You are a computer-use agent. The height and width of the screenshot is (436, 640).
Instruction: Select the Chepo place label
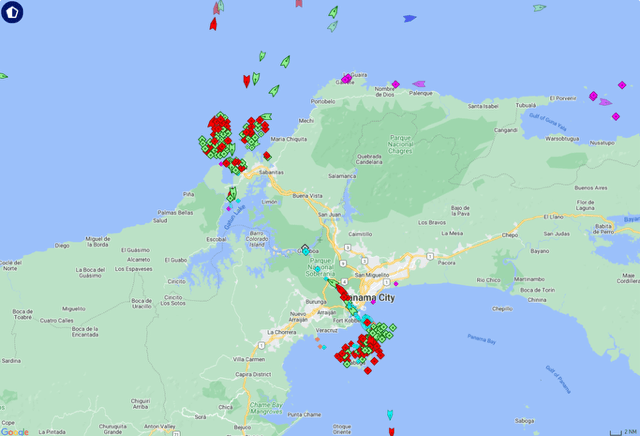pyautogui.click(x=510, y=236)
